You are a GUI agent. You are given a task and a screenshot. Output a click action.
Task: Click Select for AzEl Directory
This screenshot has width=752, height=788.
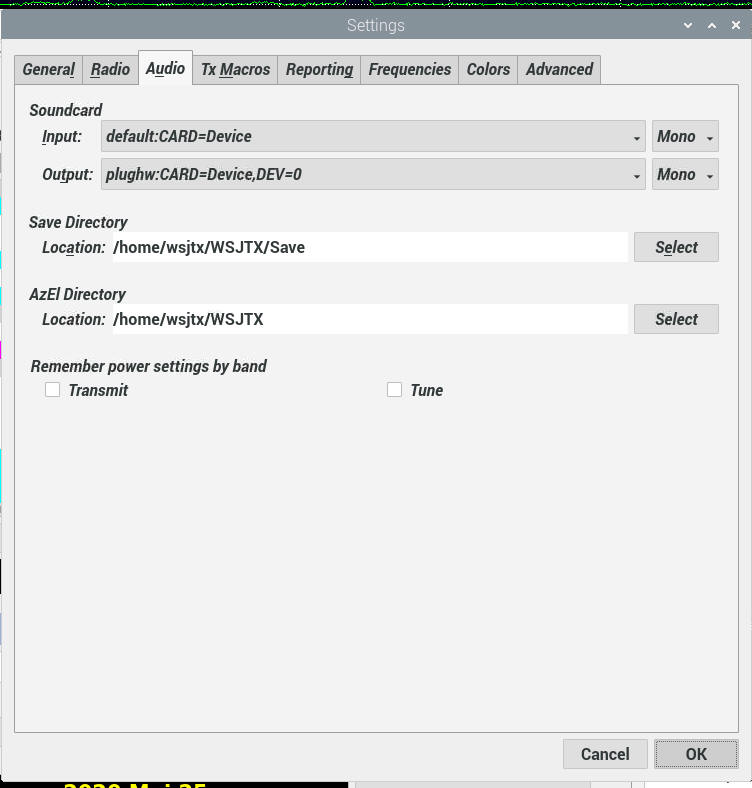click(x=676, y=319)
